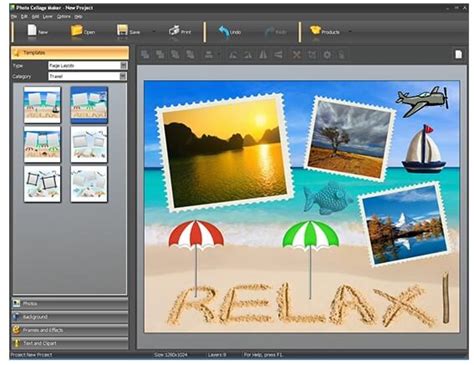Pick the second-row left template thumbnail

[x=42, y=144]
